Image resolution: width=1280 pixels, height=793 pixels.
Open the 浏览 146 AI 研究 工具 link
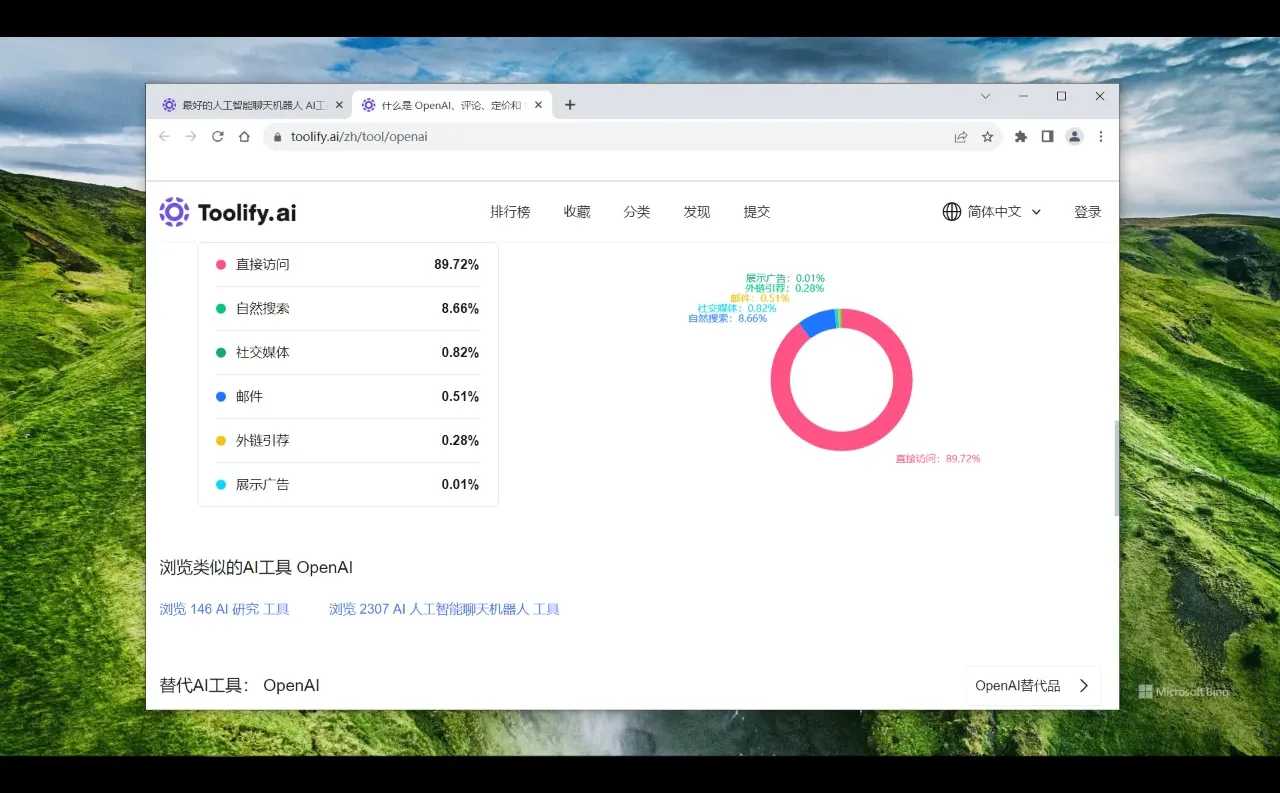point(225,608)
